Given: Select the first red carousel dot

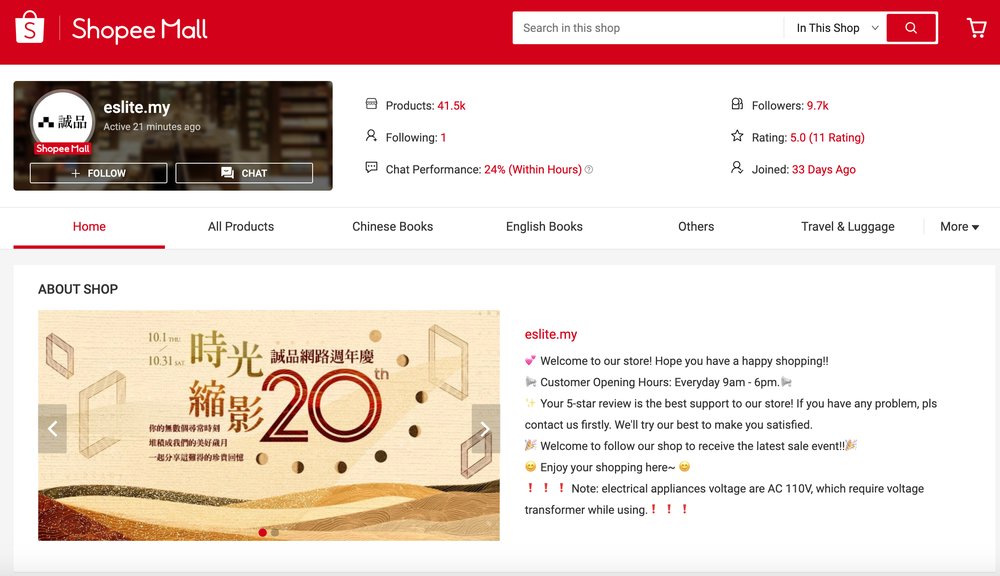Looking at the screenshot, I should 263,532.
